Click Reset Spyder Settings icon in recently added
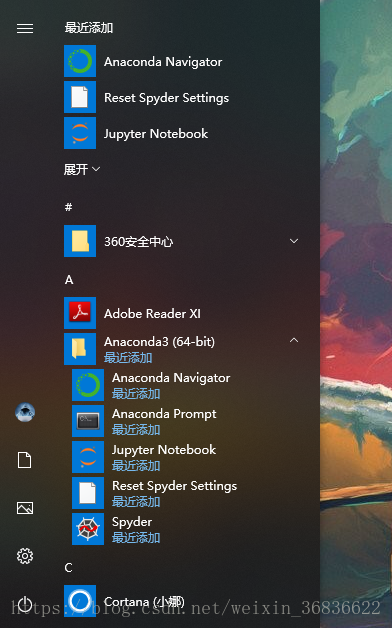This screenshot has height=628, width=392. [80, 97]
